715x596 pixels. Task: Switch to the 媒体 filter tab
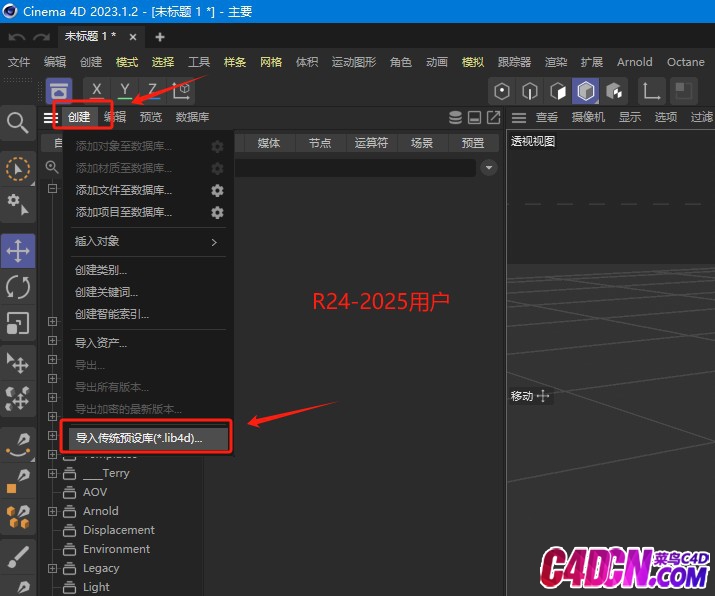pyautogui.click(x=269, y=143)
